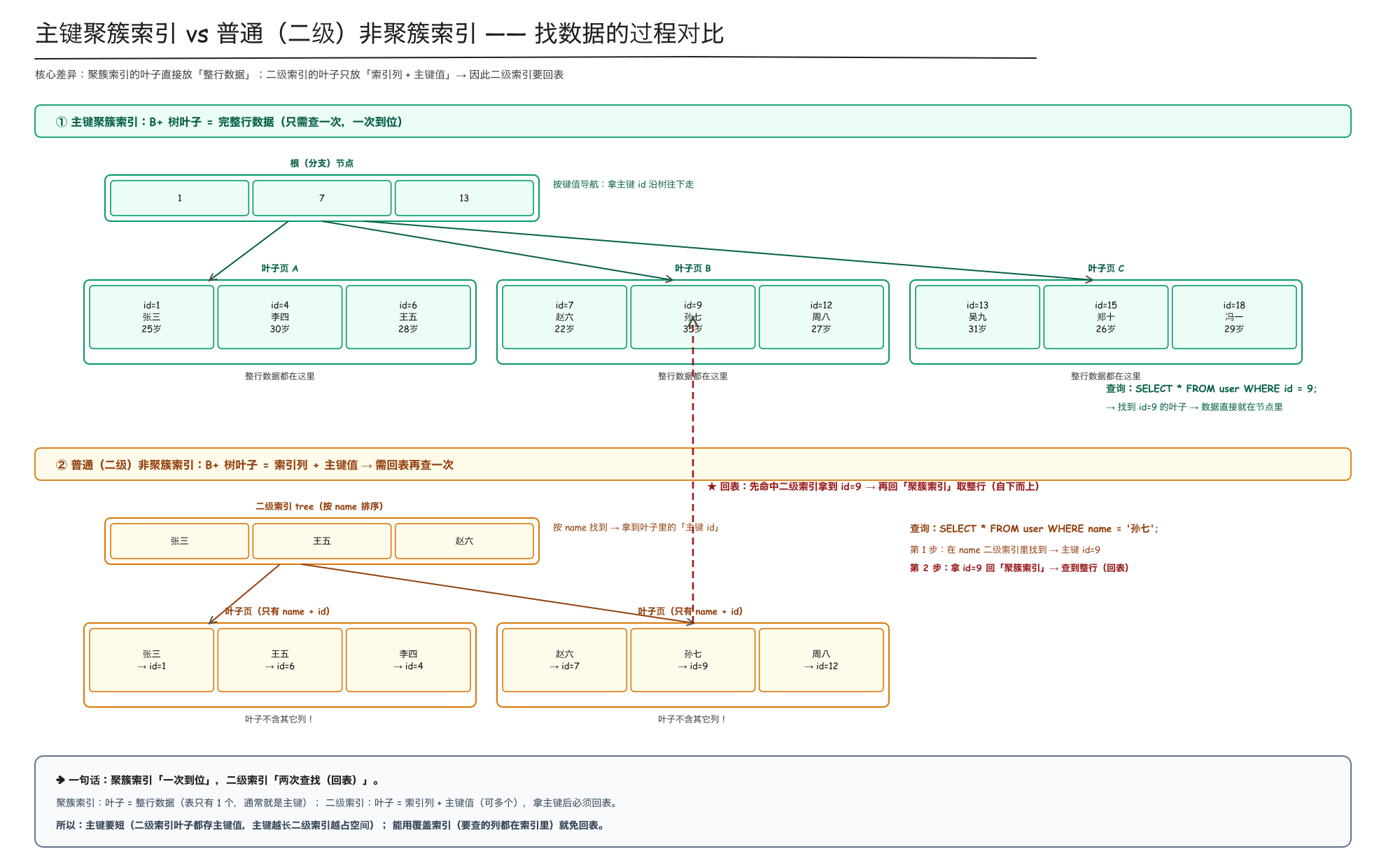Click the 第 1 步 name 二级索引 line
The height and width of the screenshot is (868, 1386).
(x=1004, y=549)
